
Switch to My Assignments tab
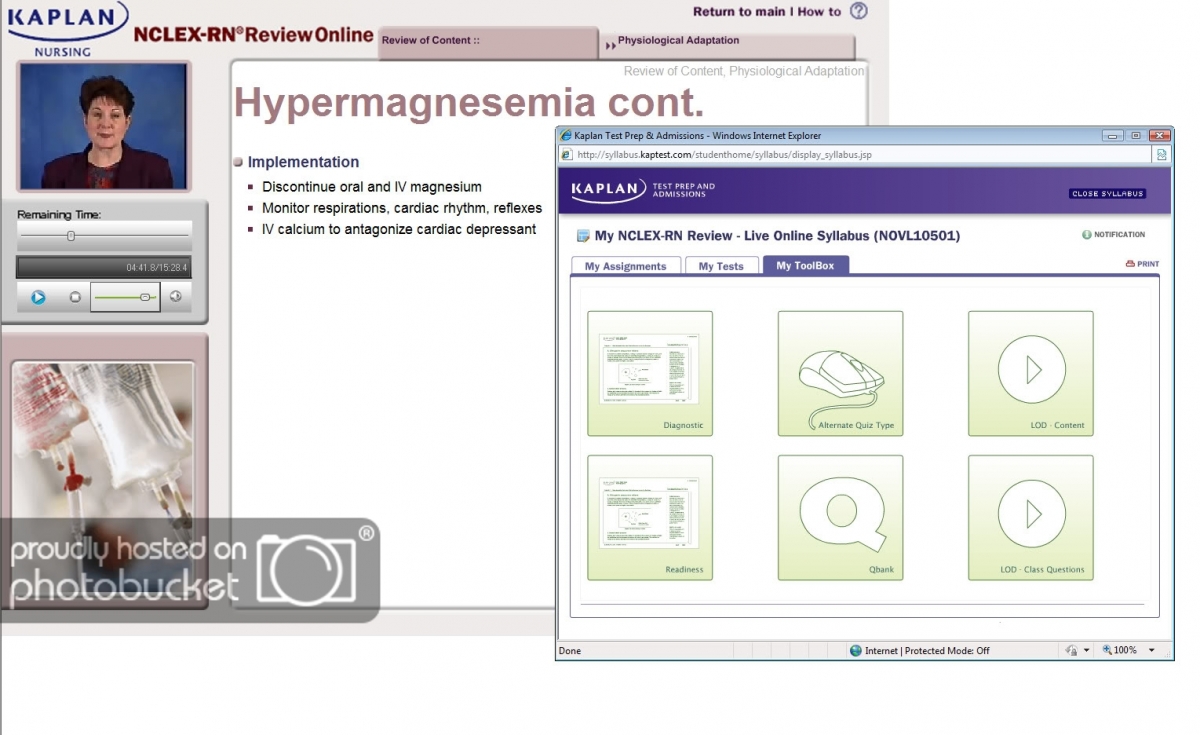point(625,266)
